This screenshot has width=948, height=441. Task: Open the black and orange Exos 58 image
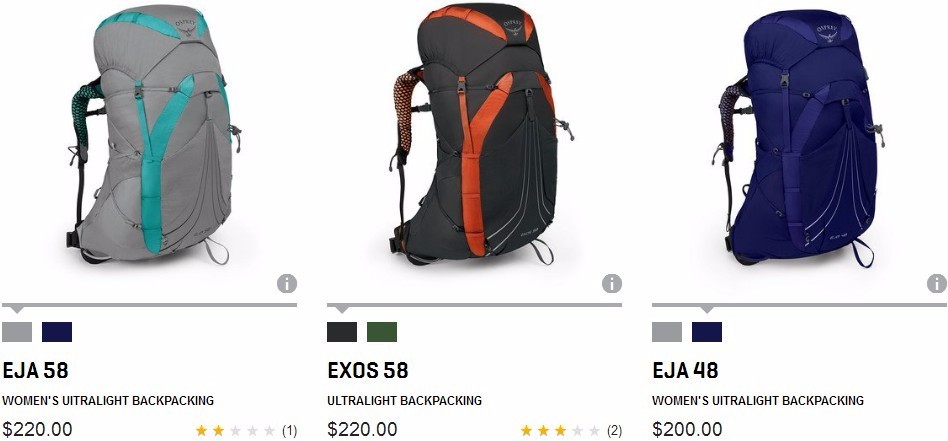481,134
